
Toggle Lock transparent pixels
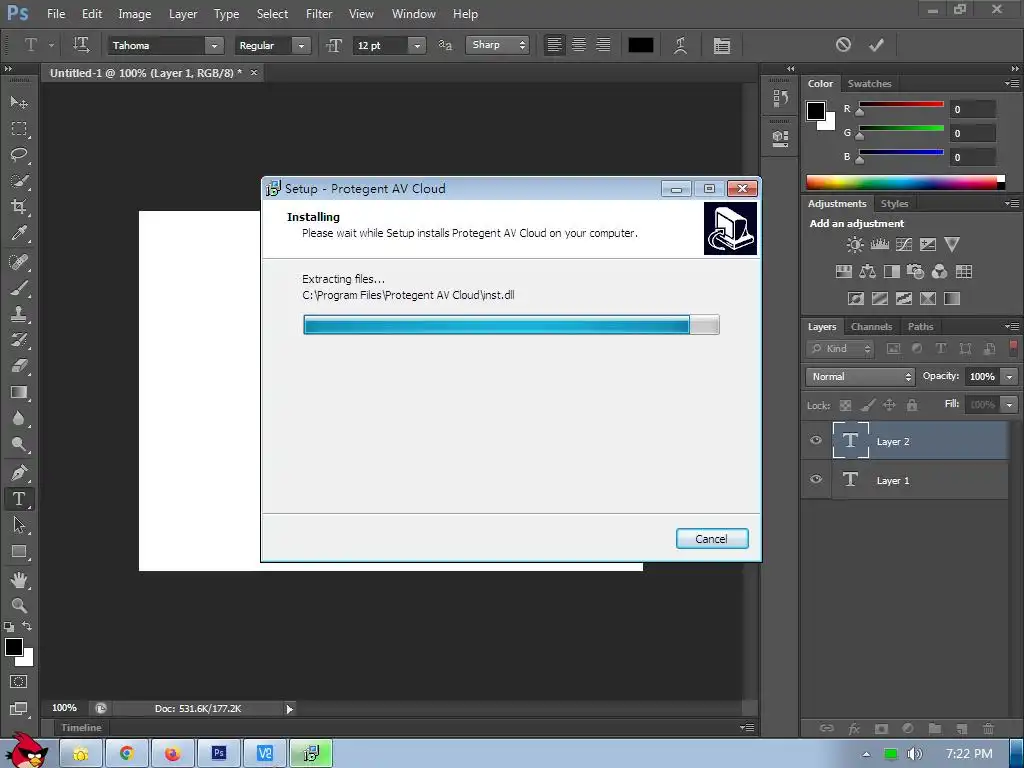[x=845, y=406]
